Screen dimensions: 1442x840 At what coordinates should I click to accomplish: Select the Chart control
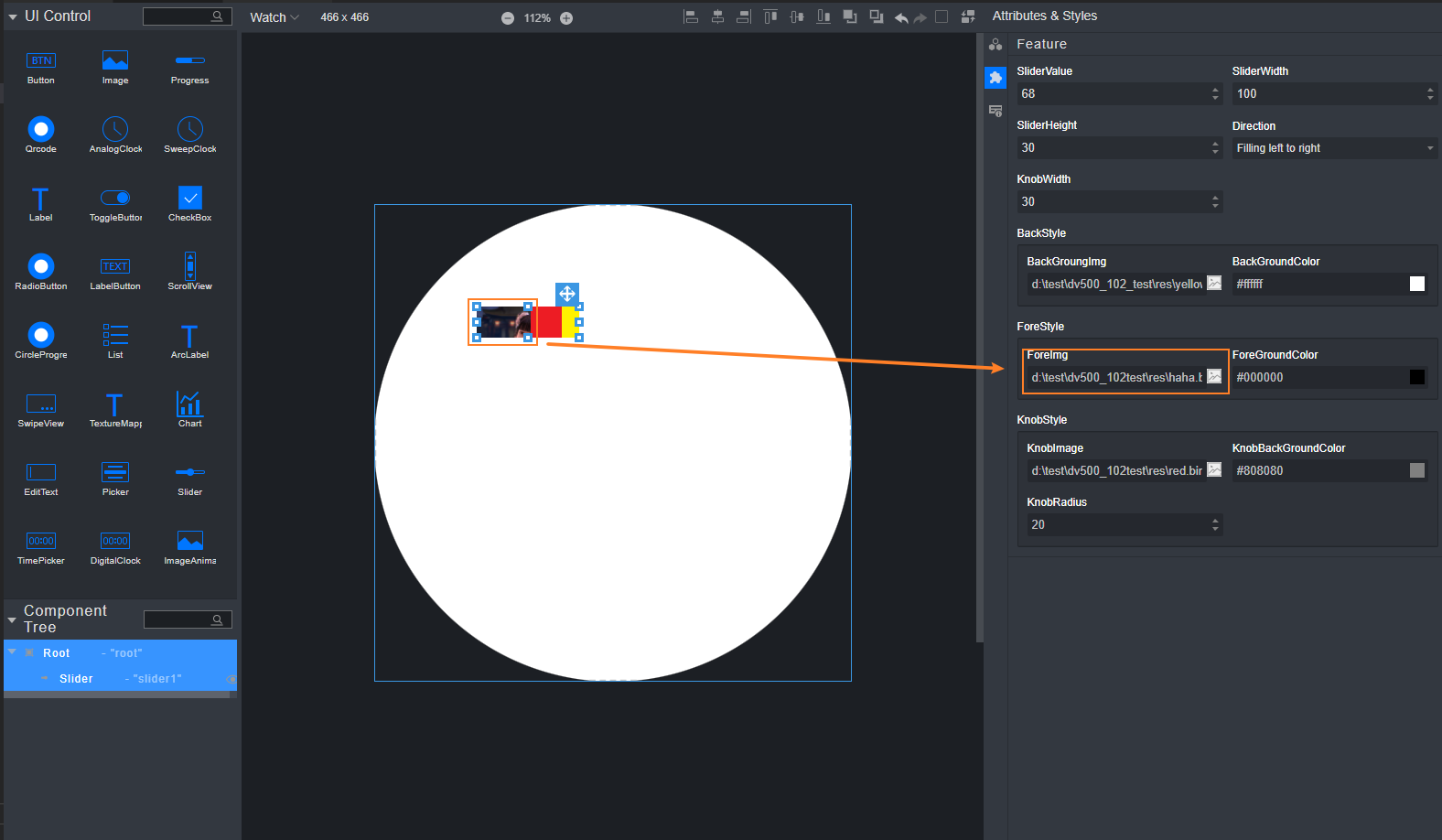click(189, 404)
